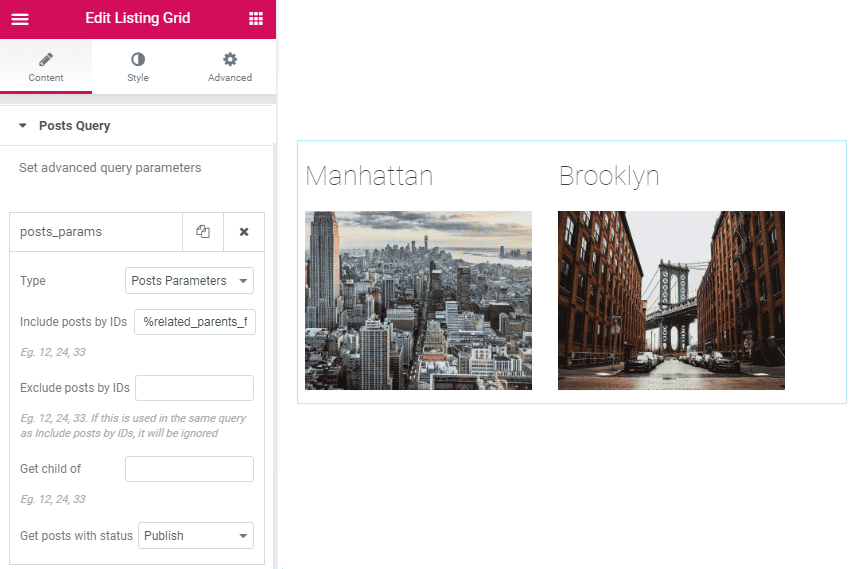Screen dimensions: 864x569
Task: Open the widgets grid icon
Action: pyautogui.click(x=256, y=19)
